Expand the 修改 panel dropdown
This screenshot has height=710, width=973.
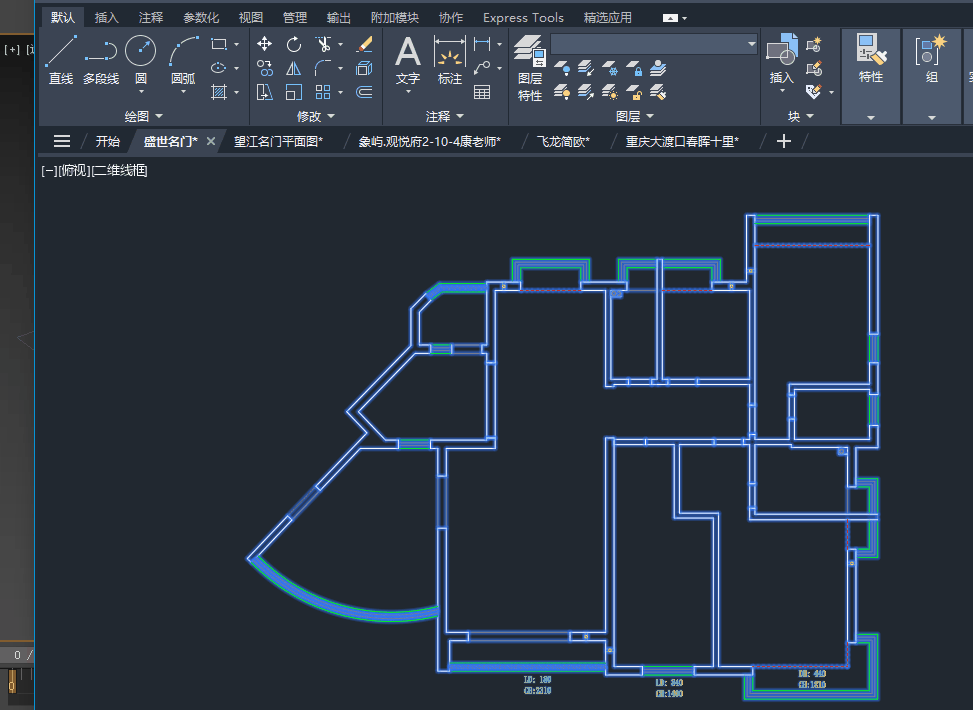coord(316,116)
